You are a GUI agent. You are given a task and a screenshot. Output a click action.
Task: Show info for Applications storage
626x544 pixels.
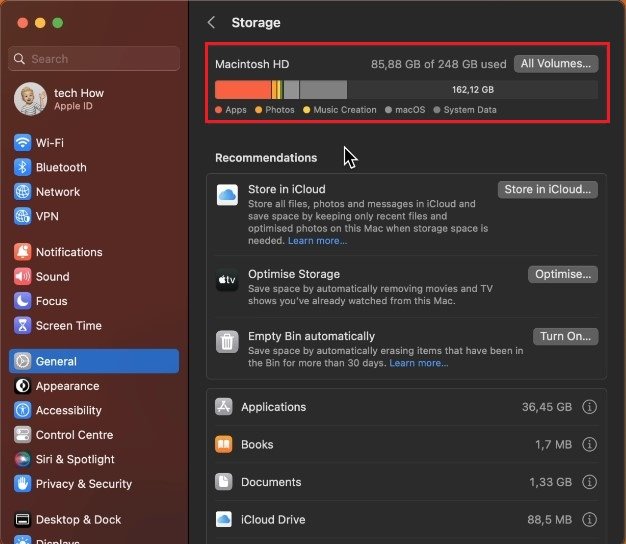click(589, 407)
